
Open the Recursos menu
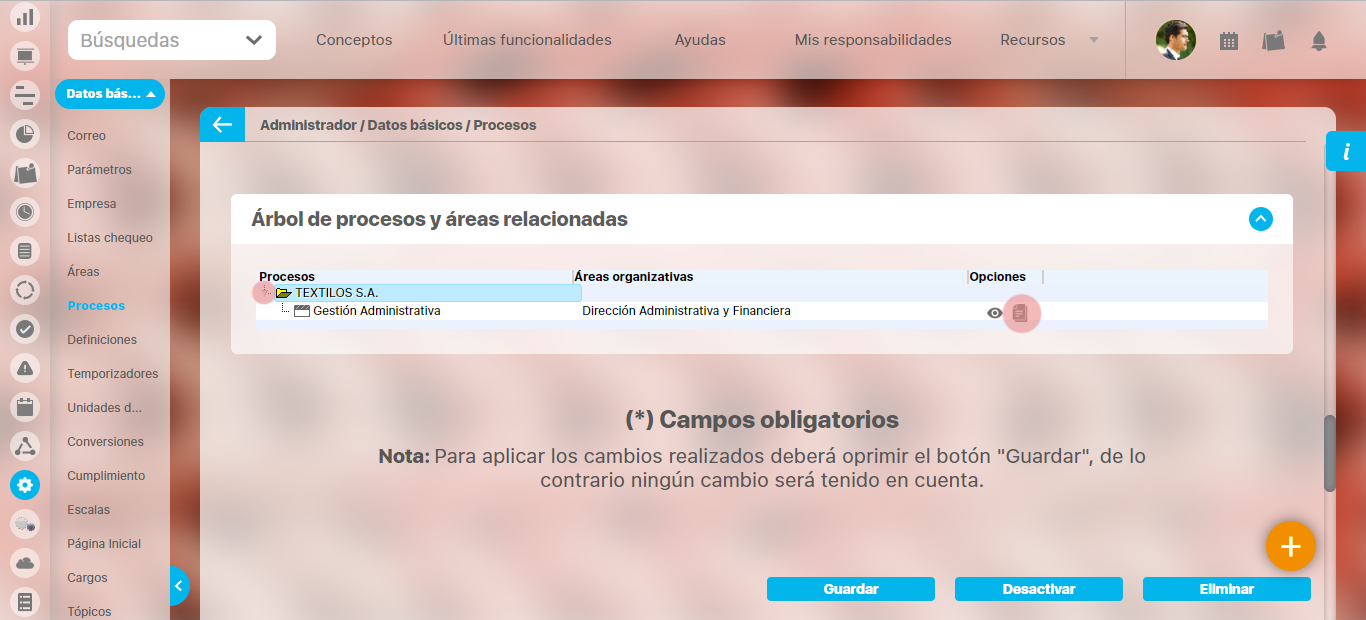(1033, 40)
